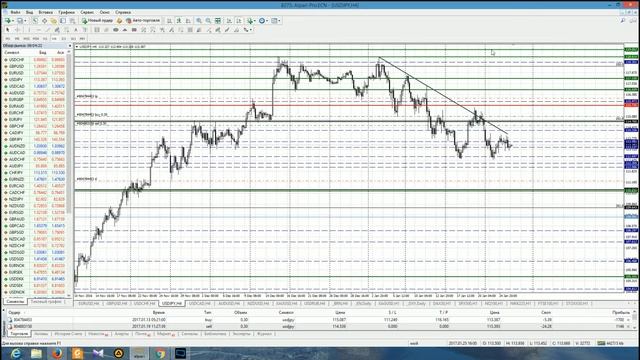Screen dimensions: 640x360
Task: Select the triangle shape tool
Action: coord(125,30)
